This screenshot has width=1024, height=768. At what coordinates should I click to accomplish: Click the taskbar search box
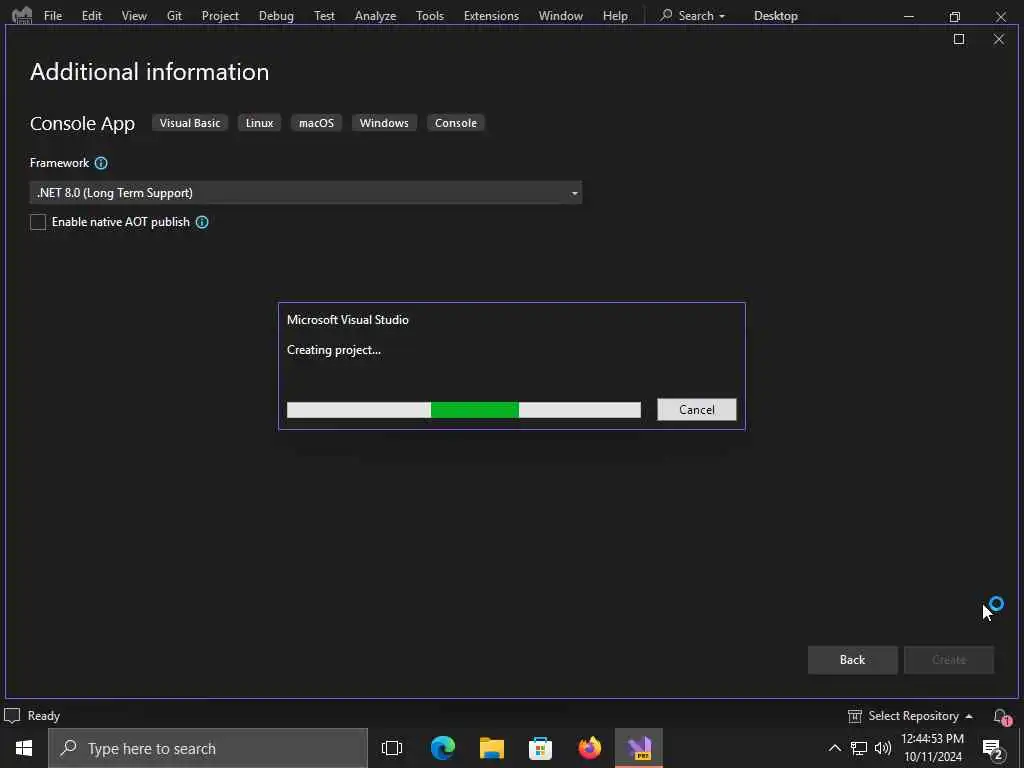pyautogui.click(x=208, y=748)
